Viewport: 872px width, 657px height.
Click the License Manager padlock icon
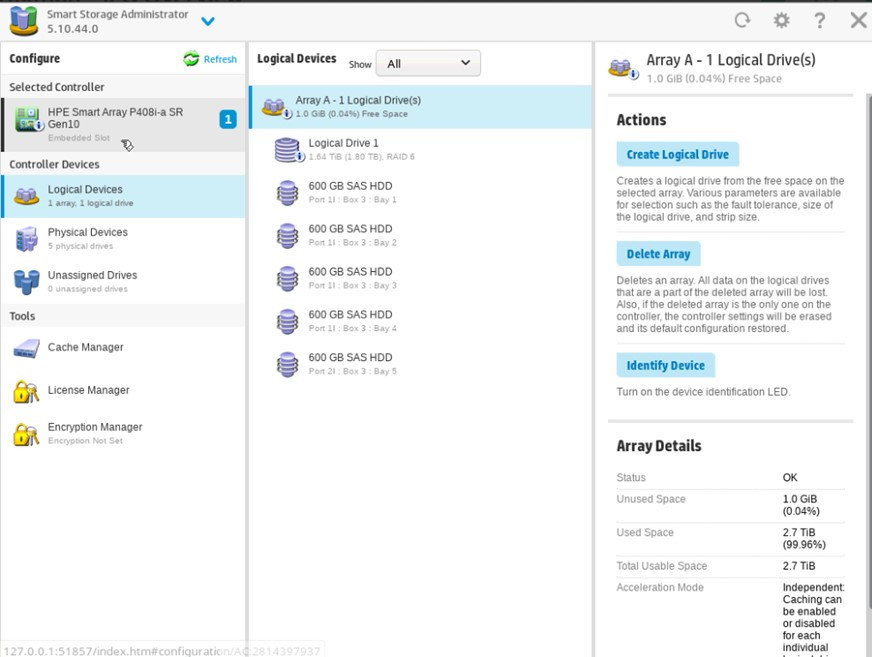click(26, 392)
